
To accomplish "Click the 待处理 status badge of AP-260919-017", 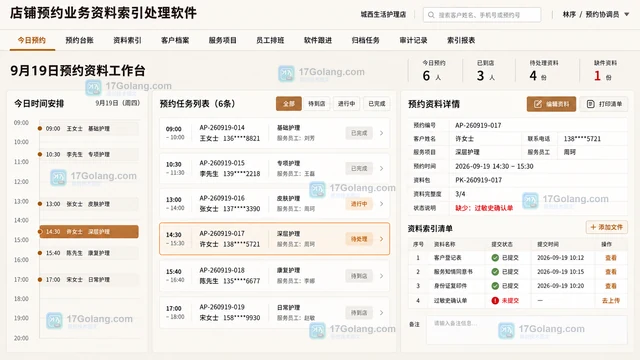I will pyautogui.click(x=359, y=239).
